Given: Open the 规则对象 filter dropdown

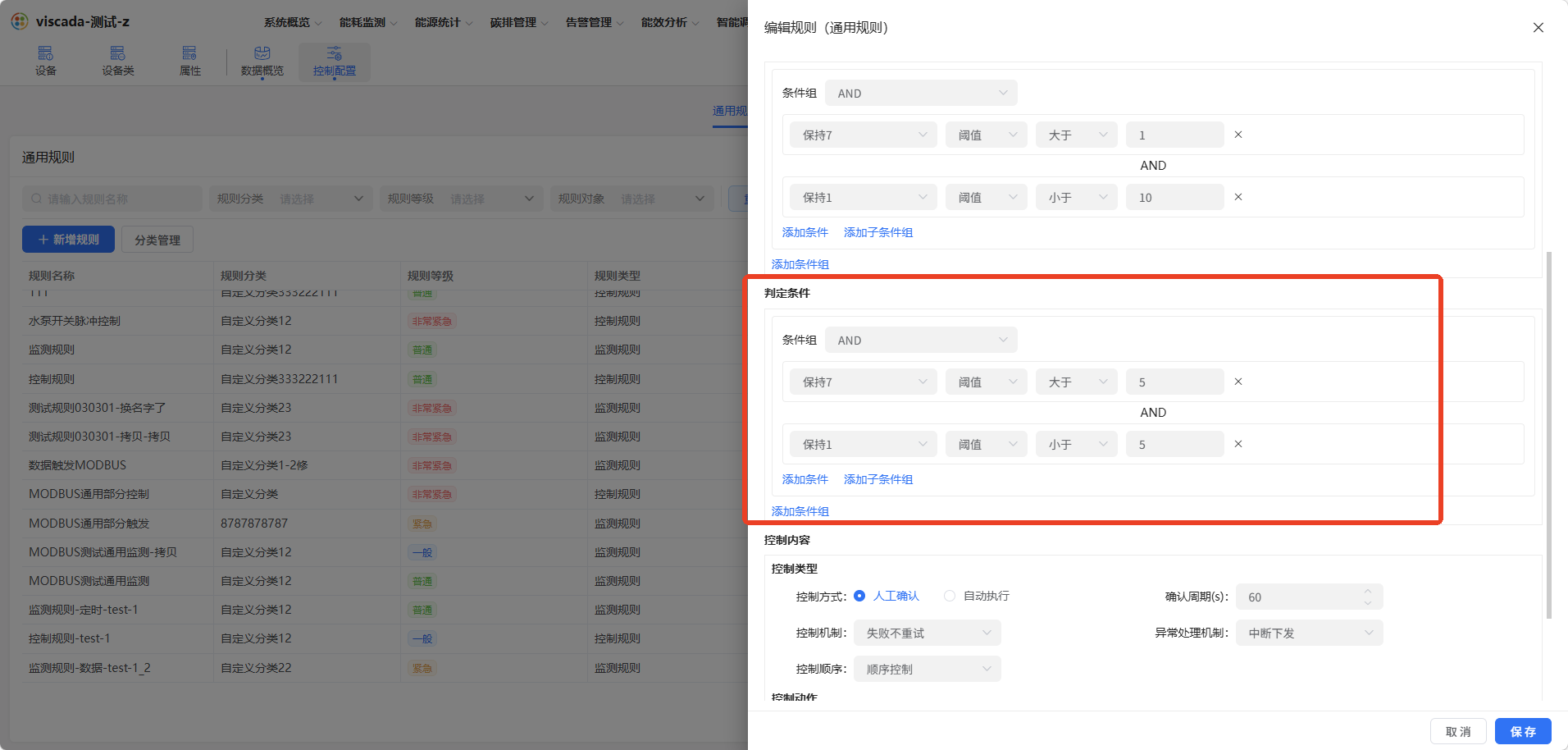Looking at the screenshot, I should coord(631,199).
